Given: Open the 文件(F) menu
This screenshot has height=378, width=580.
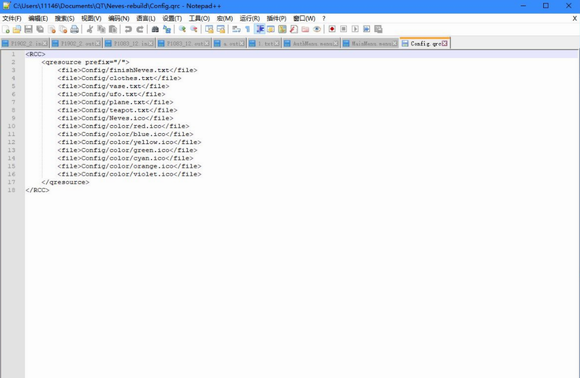Looking at the screenshot, I should pos(12,18).
